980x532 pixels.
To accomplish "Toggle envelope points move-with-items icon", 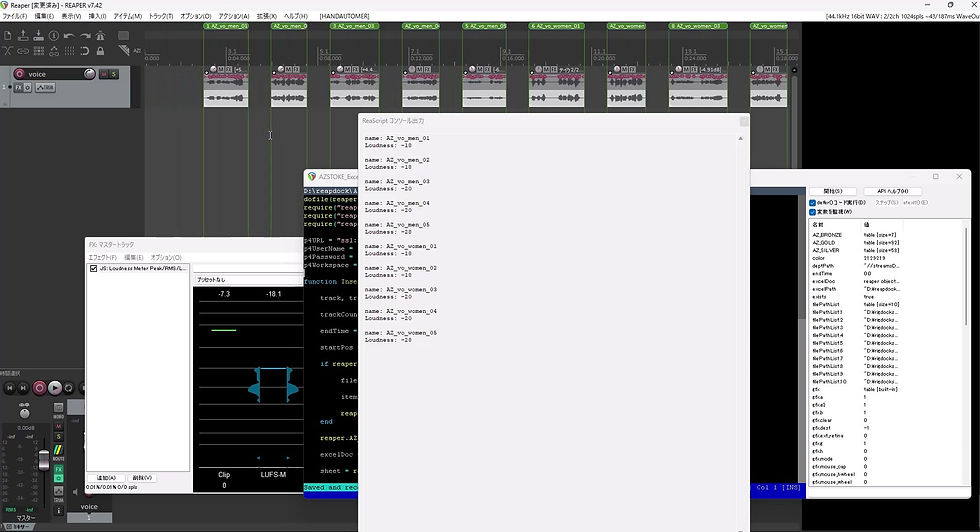I will click(x=54, y=51).
